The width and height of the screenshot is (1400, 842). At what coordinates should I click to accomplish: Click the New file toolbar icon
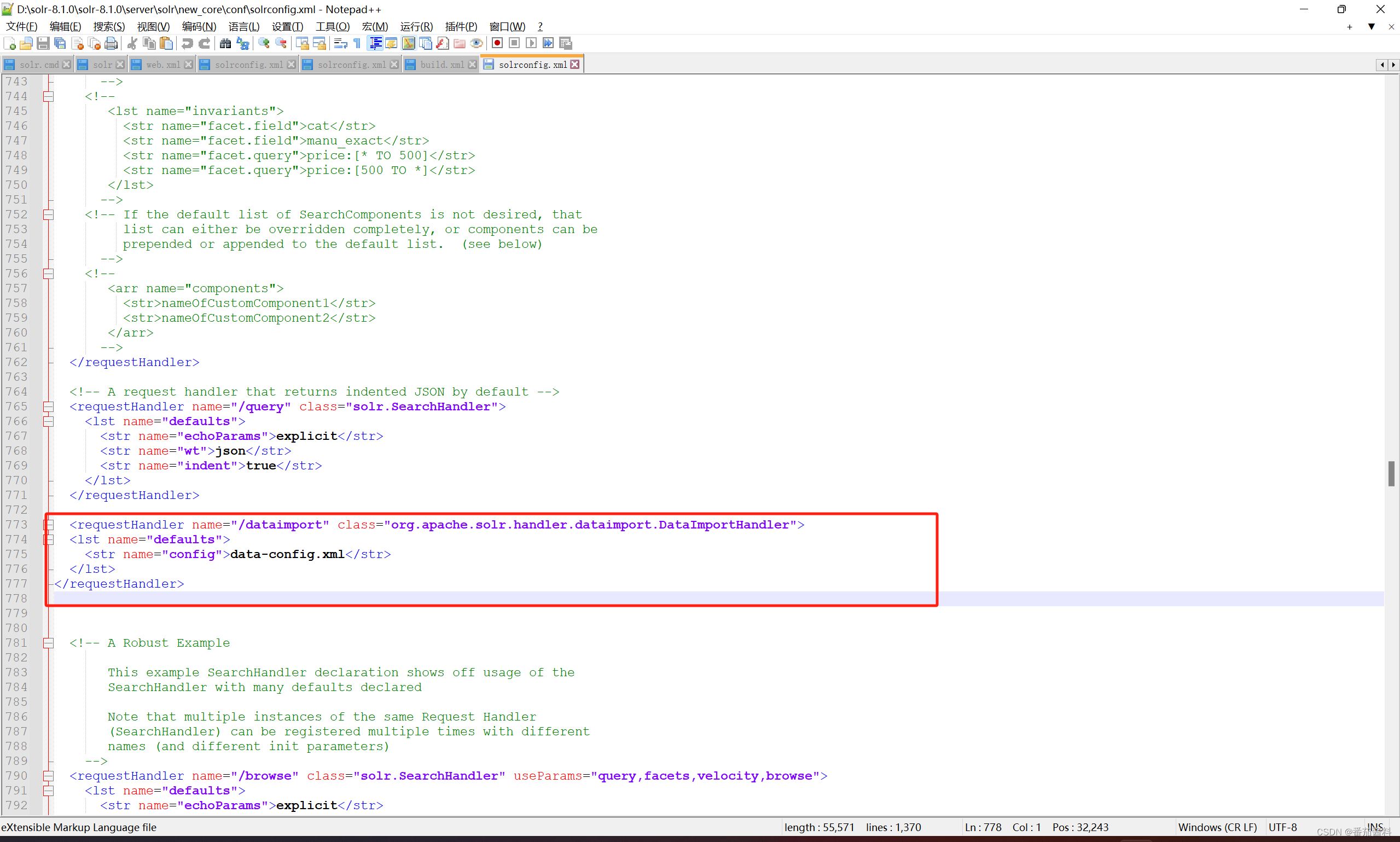pyautogui.click(x=10, y=43)
